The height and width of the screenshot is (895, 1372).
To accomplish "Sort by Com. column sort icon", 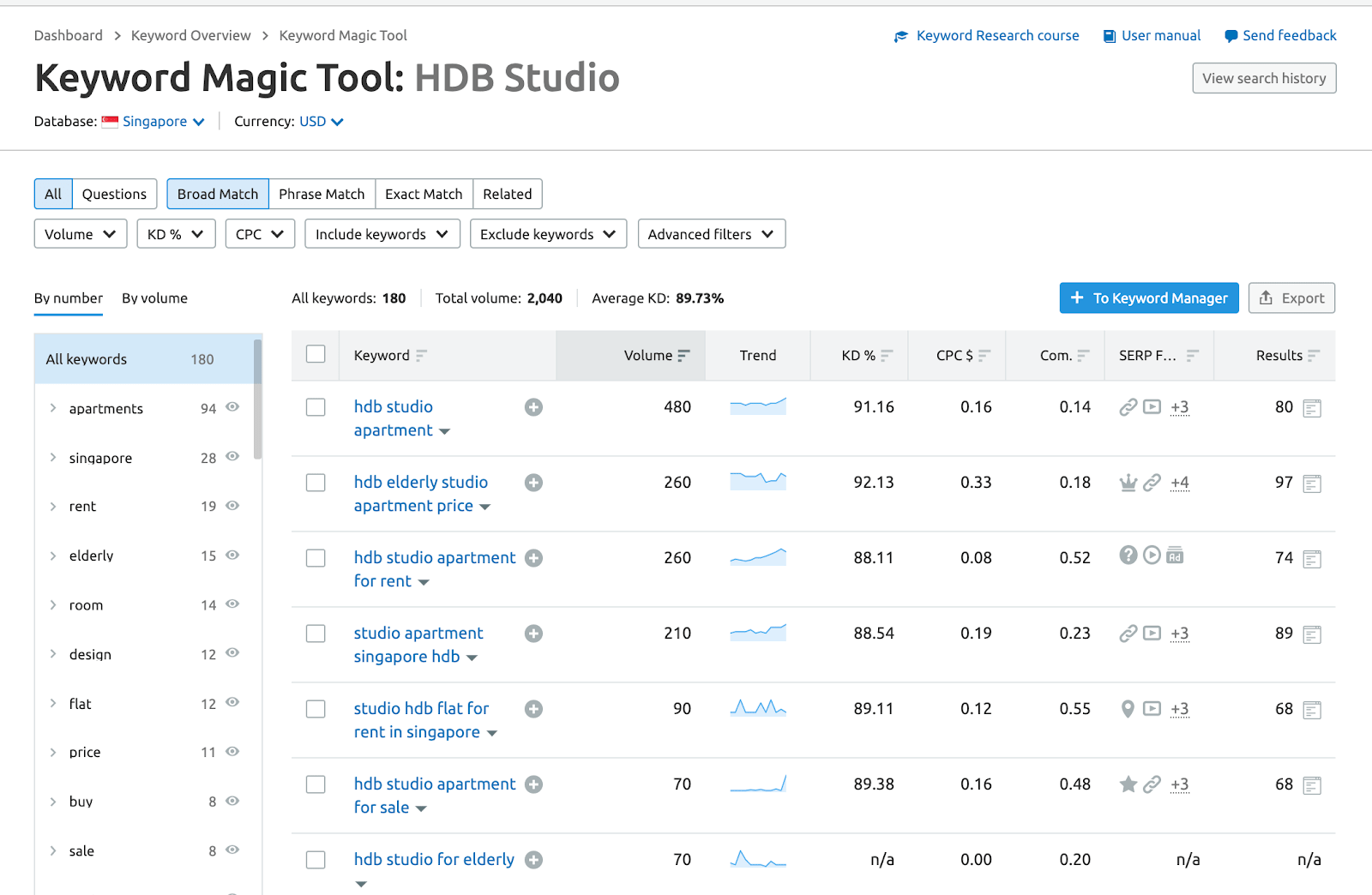I will [x=1084, y=356].
